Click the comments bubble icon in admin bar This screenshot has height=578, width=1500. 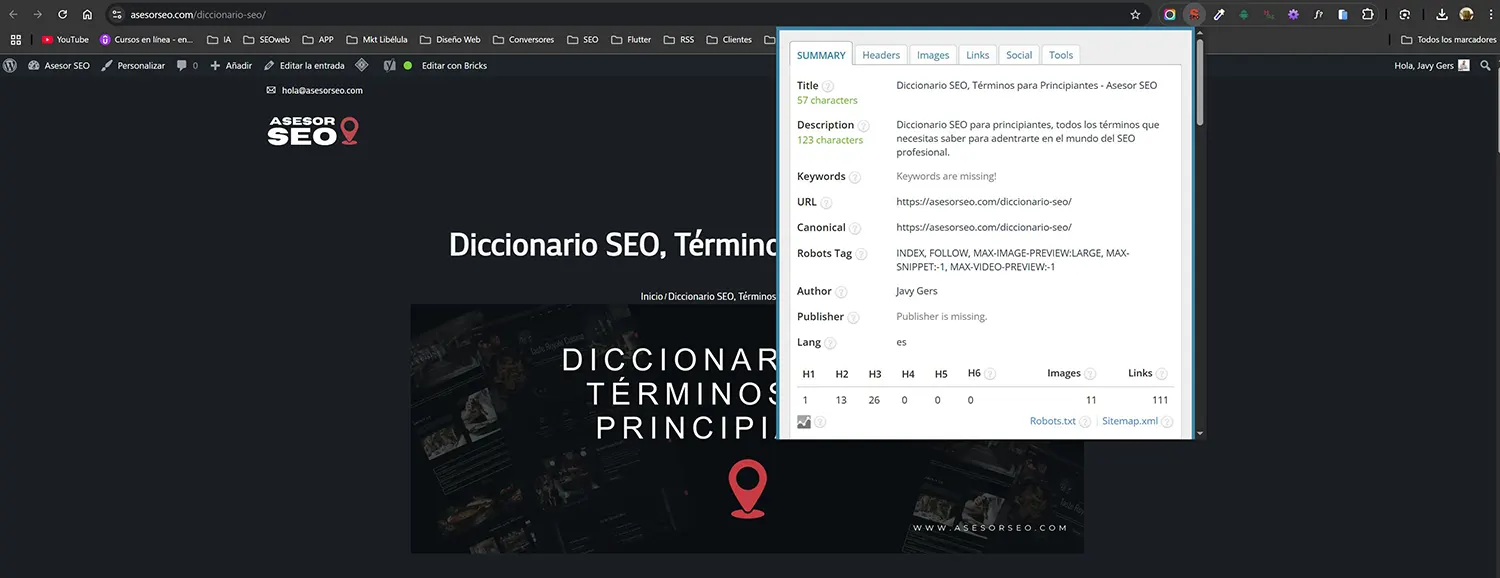pyautogui.click(x=183, y=65)
